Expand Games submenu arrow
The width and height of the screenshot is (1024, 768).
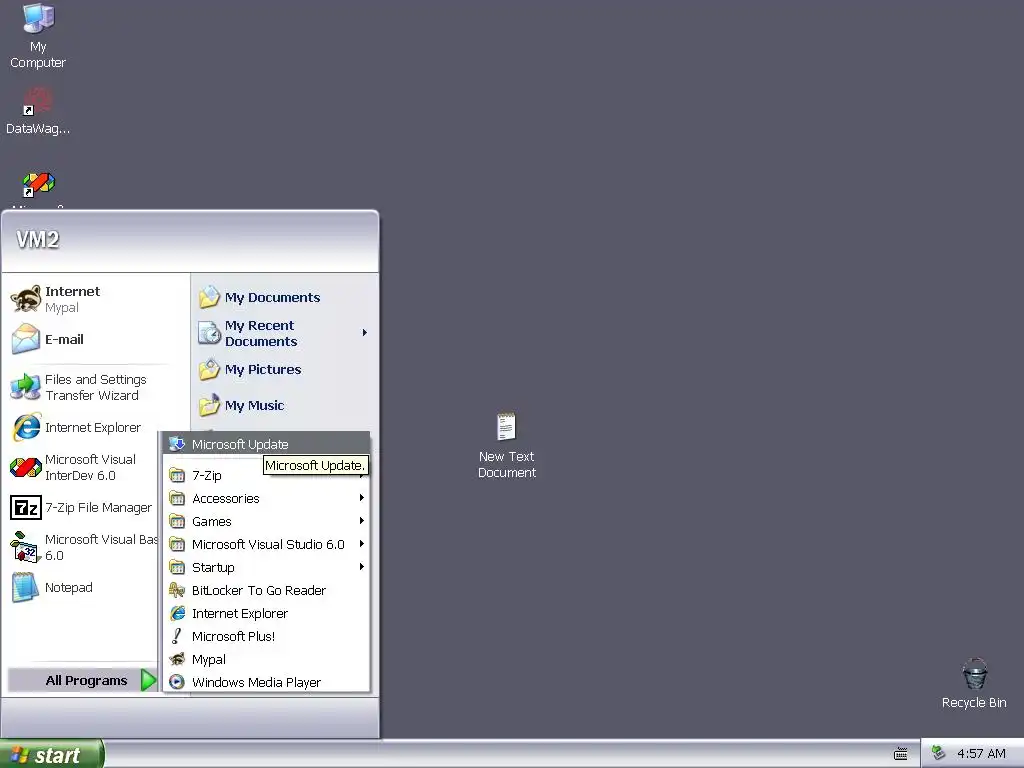(x=361, y=520)
